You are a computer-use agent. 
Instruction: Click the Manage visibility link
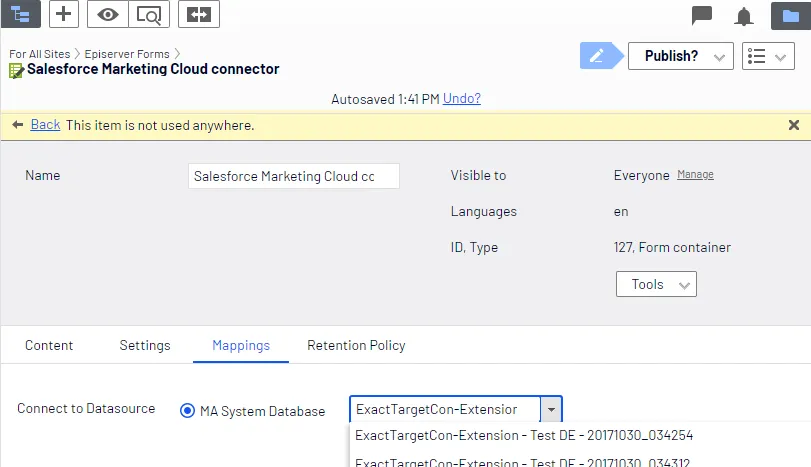695,174
